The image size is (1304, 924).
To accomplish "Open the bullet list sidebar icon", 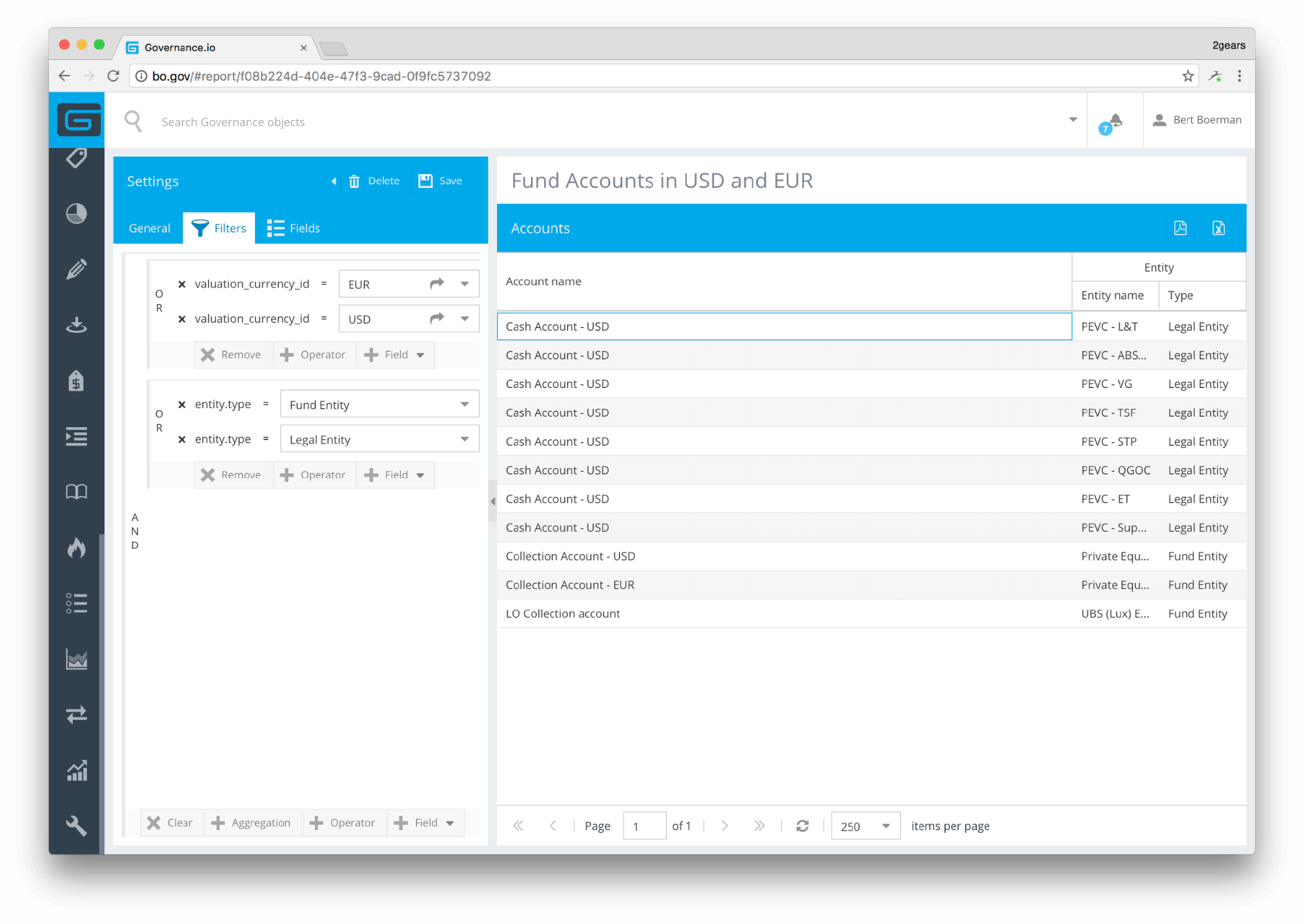I will [x=76, y=603].
